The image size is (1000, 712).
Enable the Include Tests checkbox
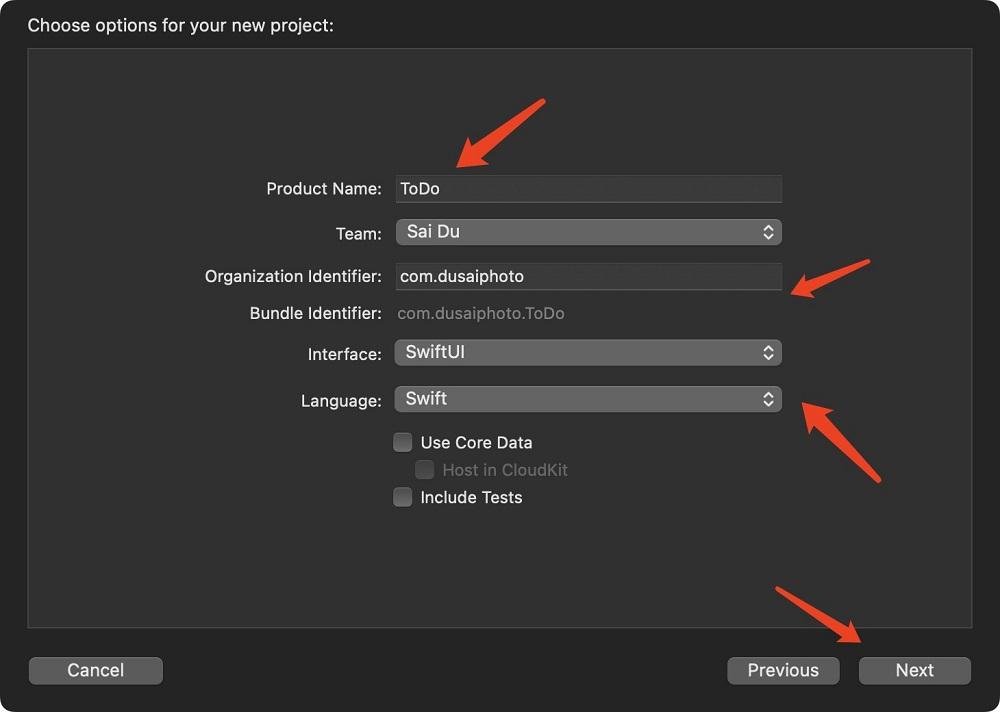pyautogui.click(x=402, y=497)
